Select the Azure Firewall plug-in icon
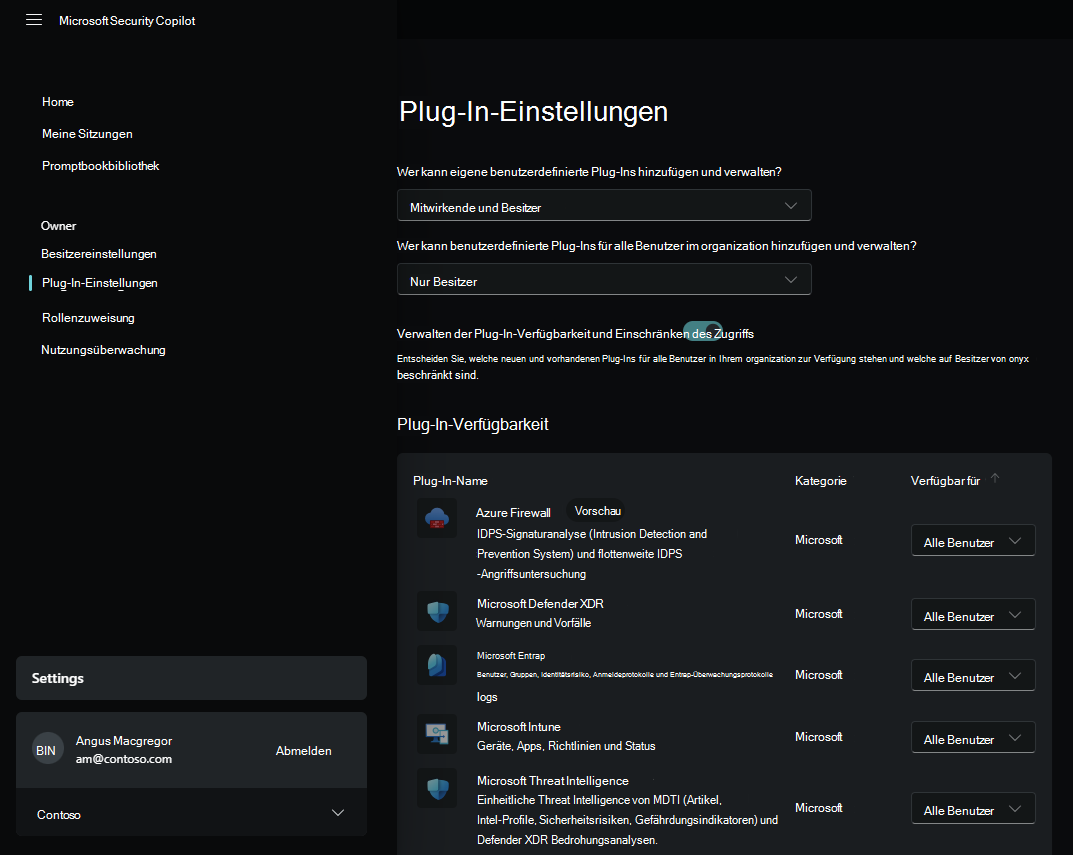Viewport: 1073px width, 855px height. point(437,518)
